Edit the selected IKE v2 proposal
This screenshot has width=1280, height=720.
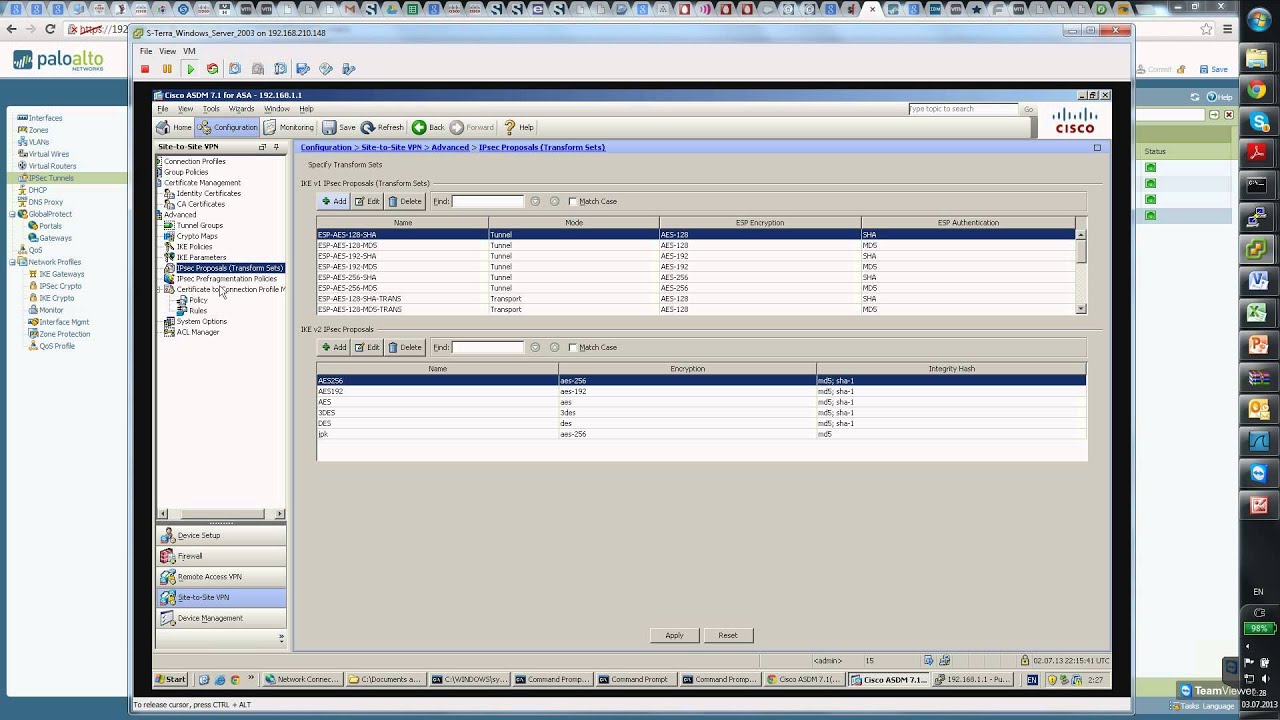coord(367,347)
